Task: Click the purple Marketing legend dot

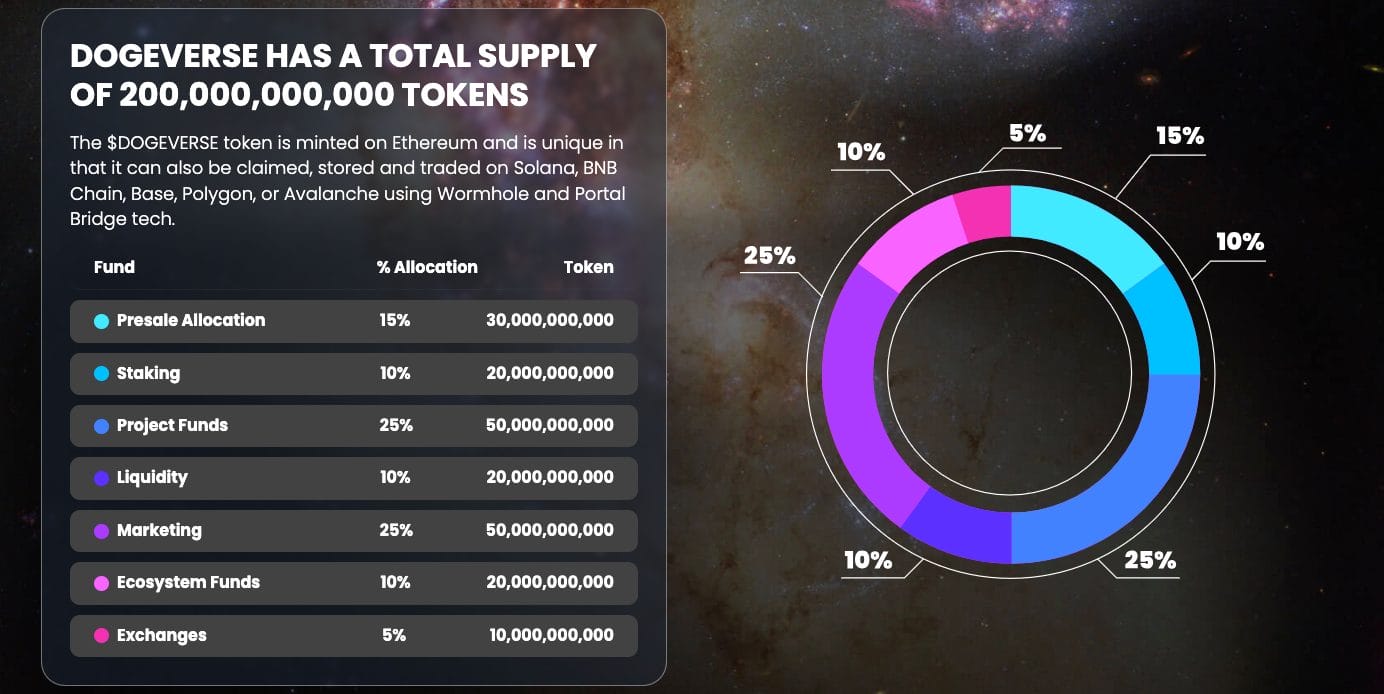Action: (101, 531)
